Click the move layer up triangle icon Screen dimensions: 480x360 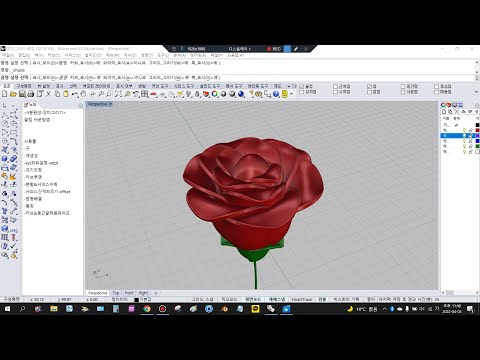click(463, 112)
